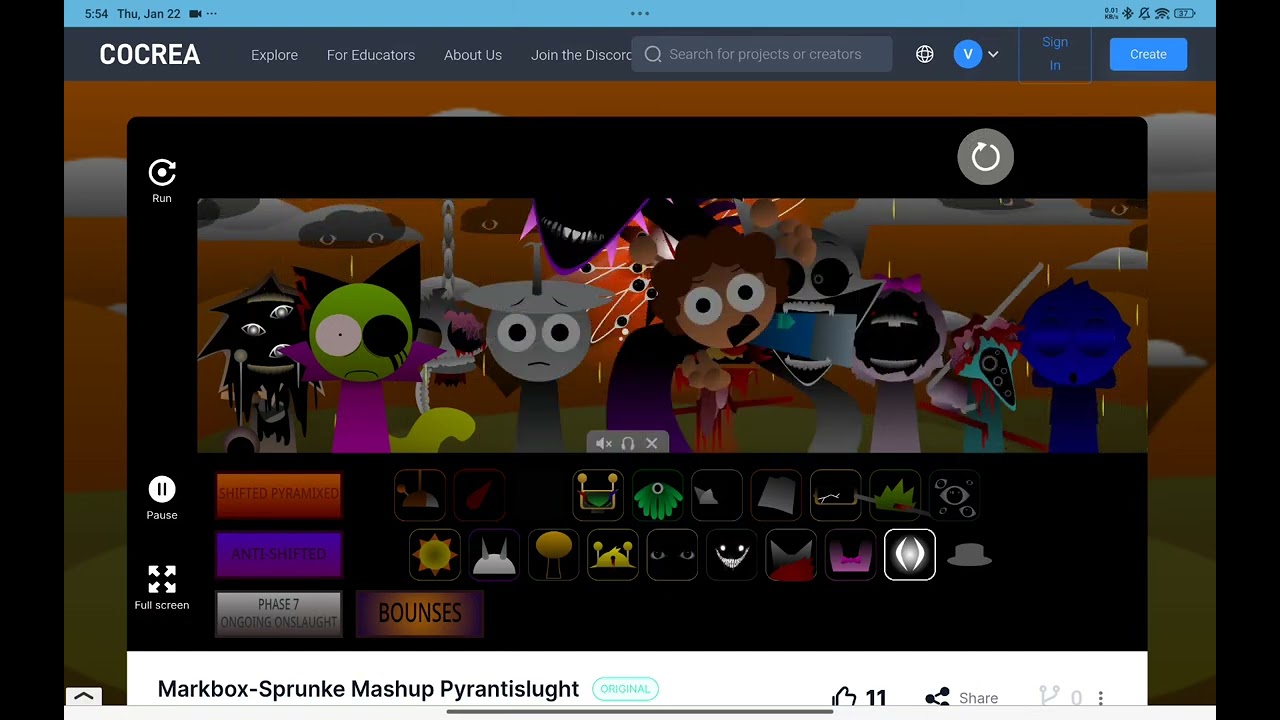The width and height of the screenshot is (1280, 720).
Task: Select the gray horned dome icon
Action: click(x=494, y=555)
